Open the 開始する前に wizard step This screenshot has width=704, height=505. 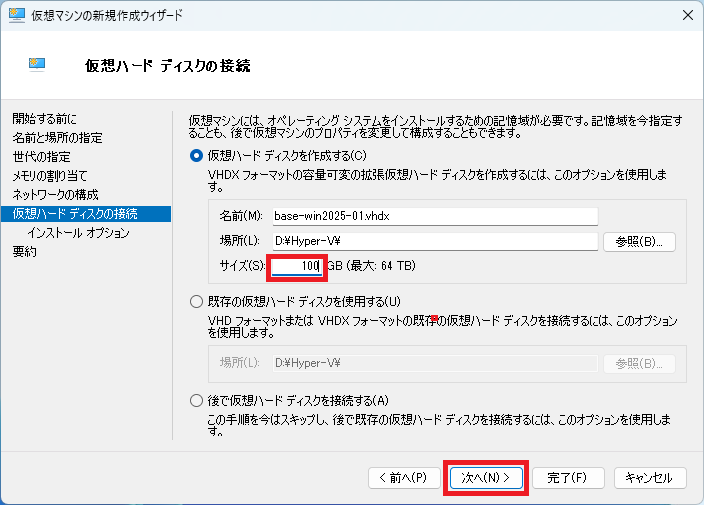coord(44,119)
